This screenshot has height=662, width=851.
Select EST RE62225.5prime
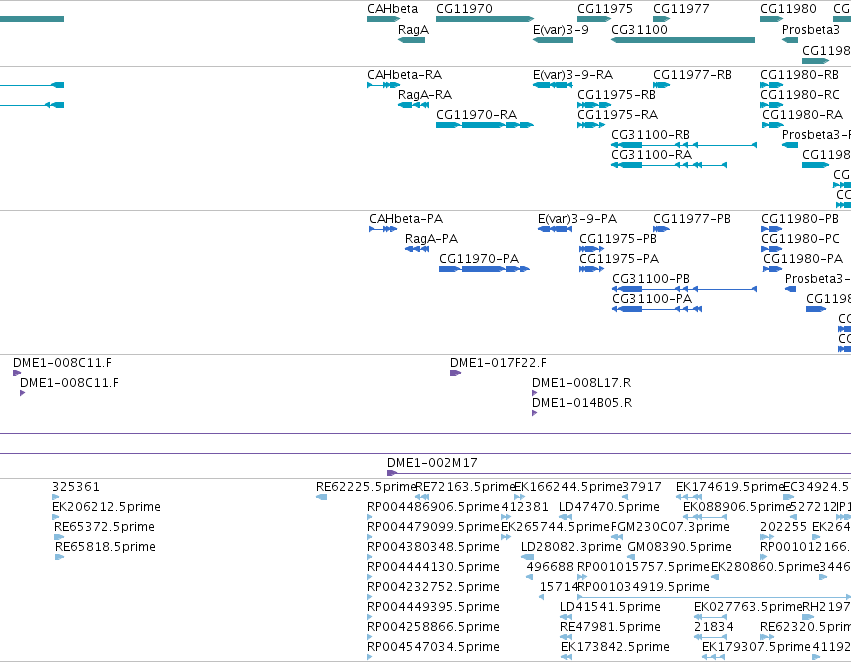(x=321, y=497)
